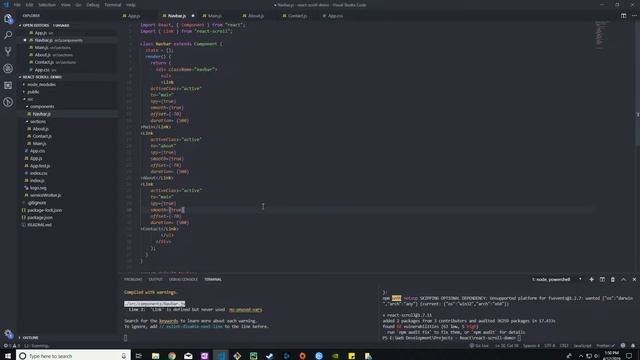Open the Debug menu
The width and height of the screenshot is (640, 360).
(x=93, y=5)
